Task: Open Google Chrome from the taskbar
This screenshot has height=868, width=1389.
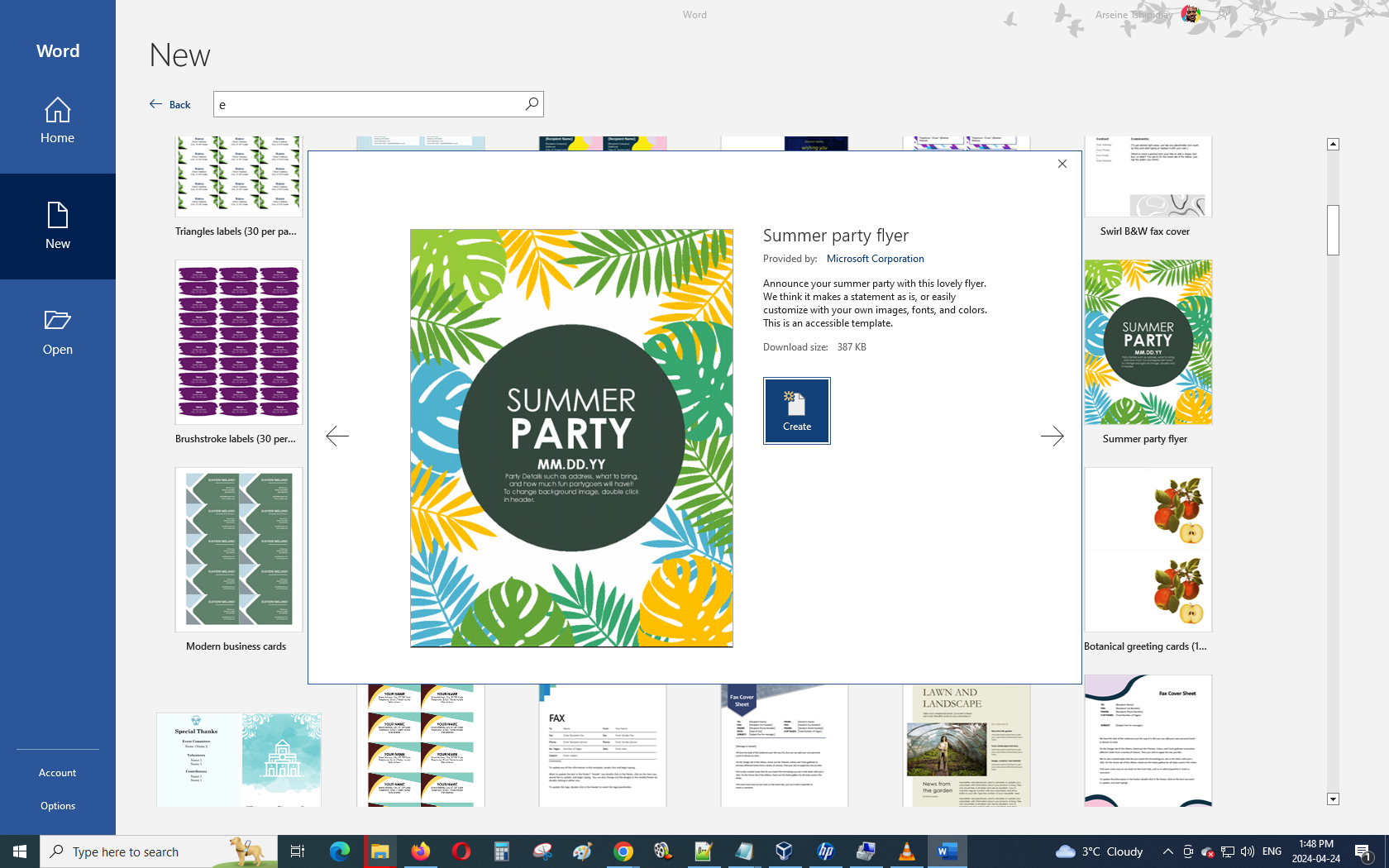Action: [623, 851]
